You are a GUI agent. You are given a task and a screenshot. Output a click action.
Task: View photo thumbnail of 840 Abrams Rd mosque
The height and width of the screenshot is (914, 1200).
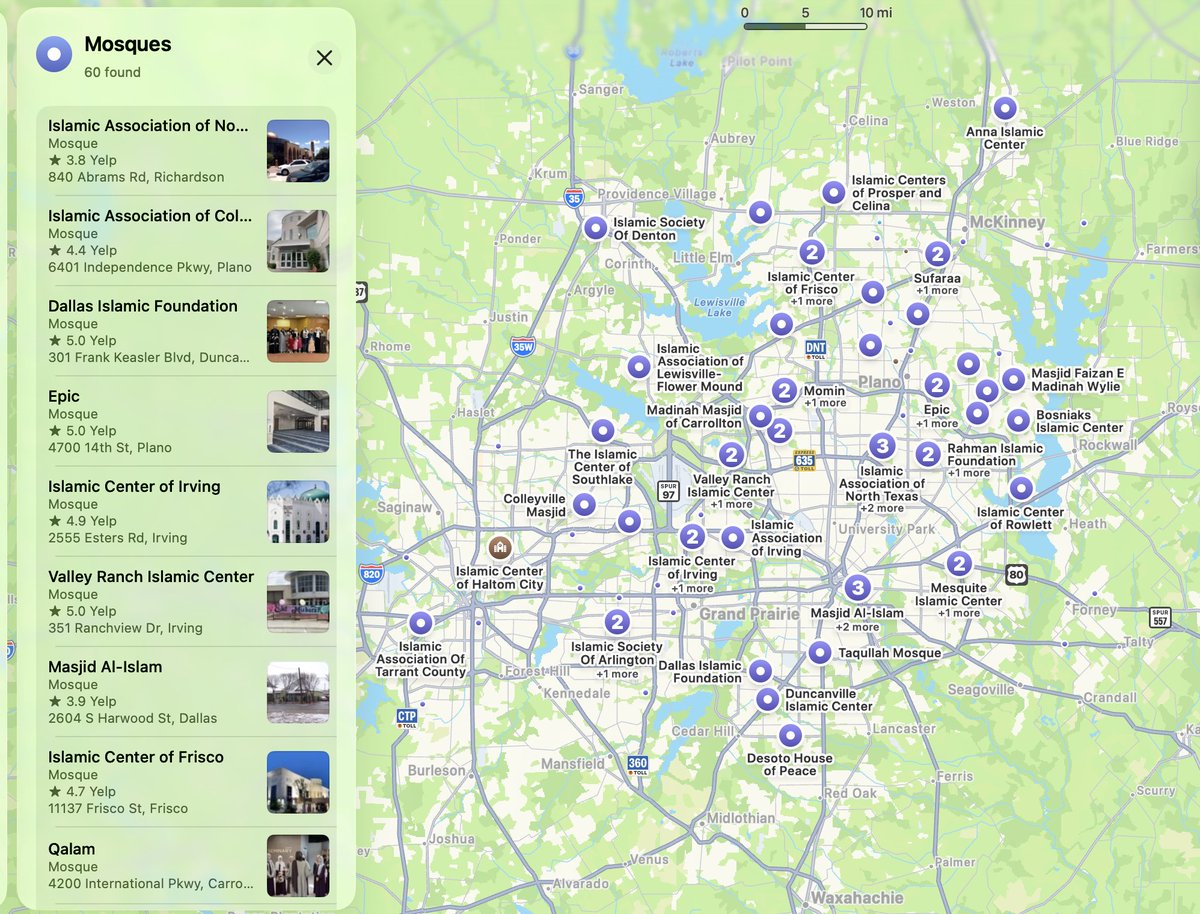pos(298,151)
